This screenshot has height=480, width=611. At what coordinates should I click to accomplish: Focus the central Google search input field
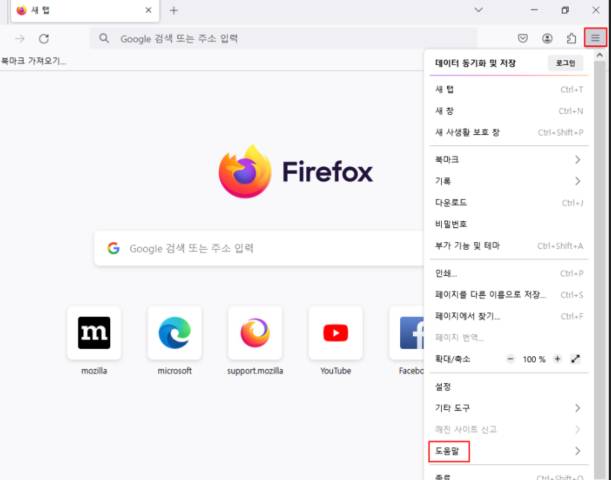pyautogui.click(x=259, y=248)
